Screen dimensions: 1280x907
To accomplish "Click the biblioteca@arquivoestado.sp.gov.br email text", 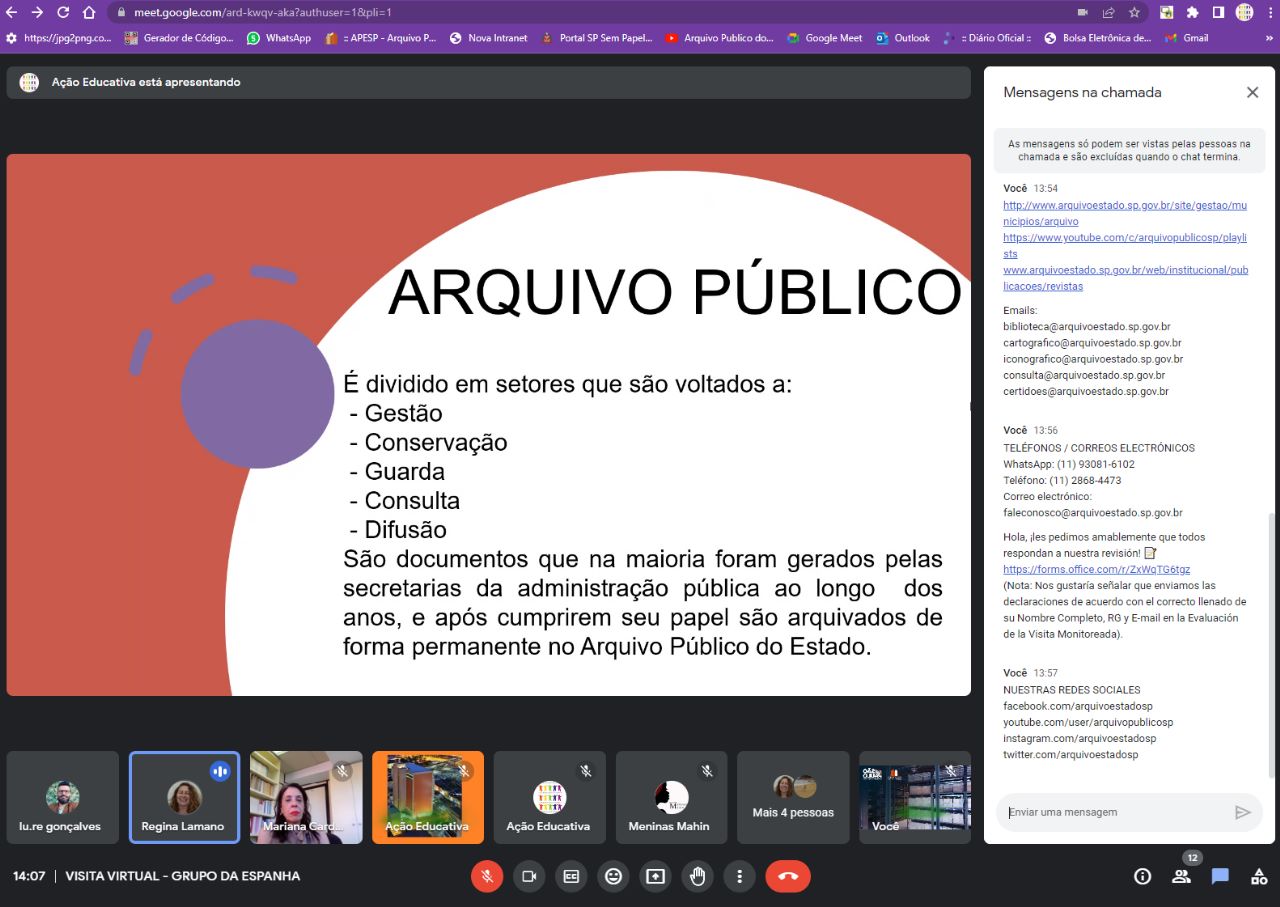I will click(x=1087, y=327).
